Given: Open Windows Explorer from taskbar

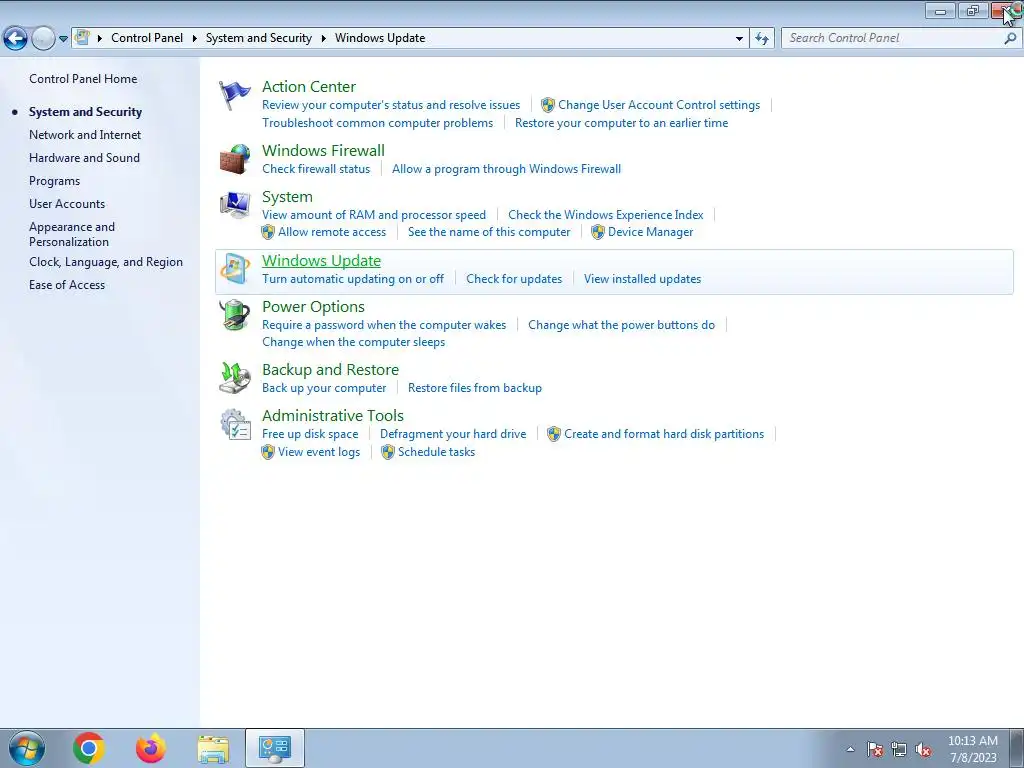Looking at the screenshot, I should click(213, 748).
